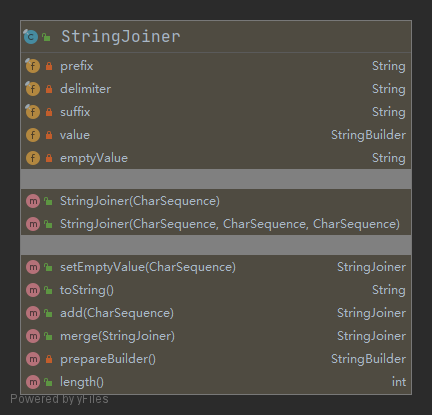Click the method icon beside length()

pos(33,382)
